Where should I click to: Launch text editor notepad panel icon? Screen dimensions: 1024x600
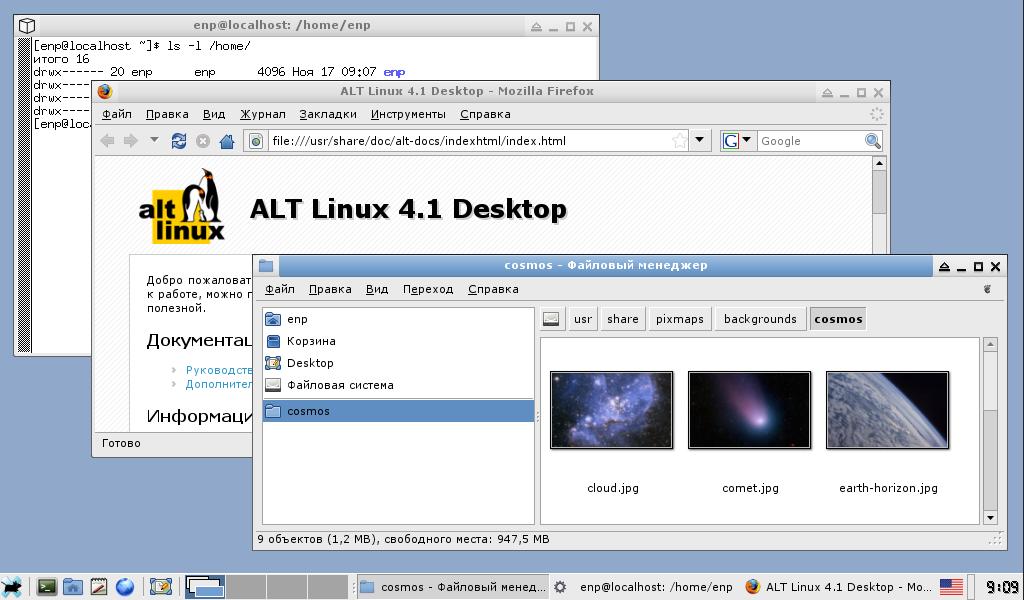tap(99, 586)
